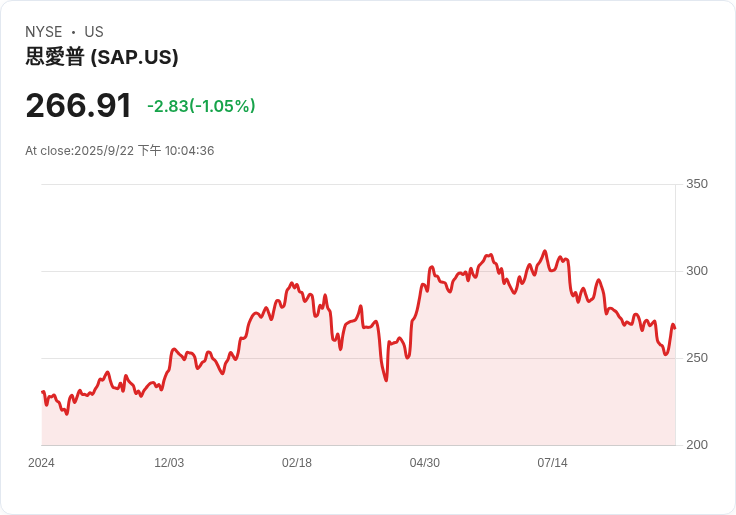Click the US market label
Image resolution: width=736 pixels, height=515 pixels.
[x=94, y=32]
